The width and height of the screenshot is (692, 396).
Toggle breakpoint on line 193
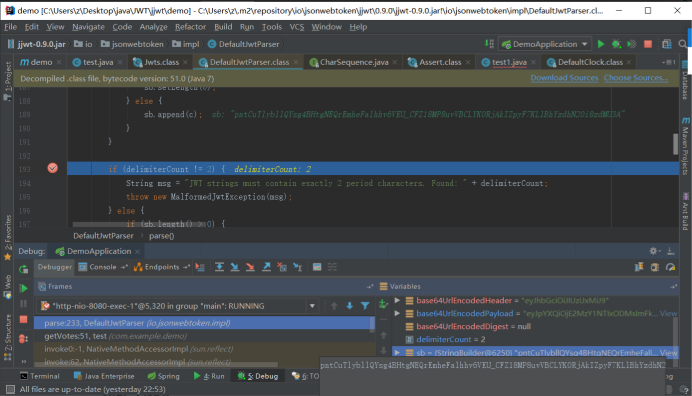(53, 168)
